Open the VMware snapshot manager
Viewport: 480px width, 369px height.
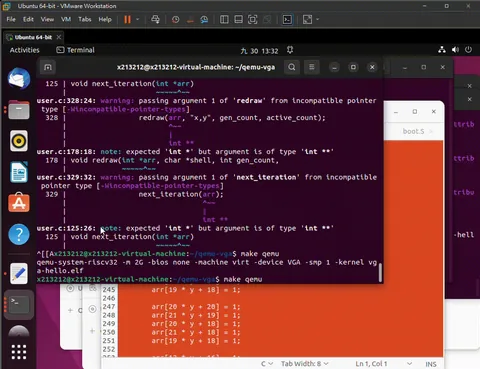coord(204,20)
